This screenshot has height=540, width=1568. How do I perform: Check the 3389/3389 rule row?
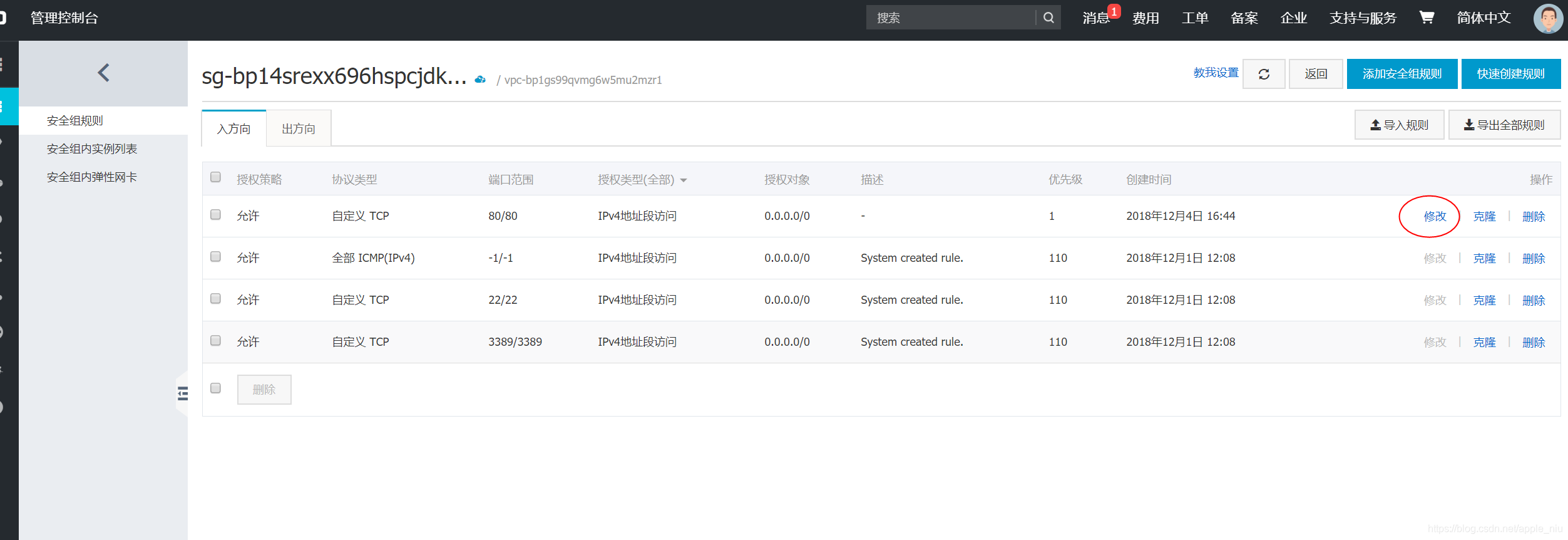tap(216, 341)
